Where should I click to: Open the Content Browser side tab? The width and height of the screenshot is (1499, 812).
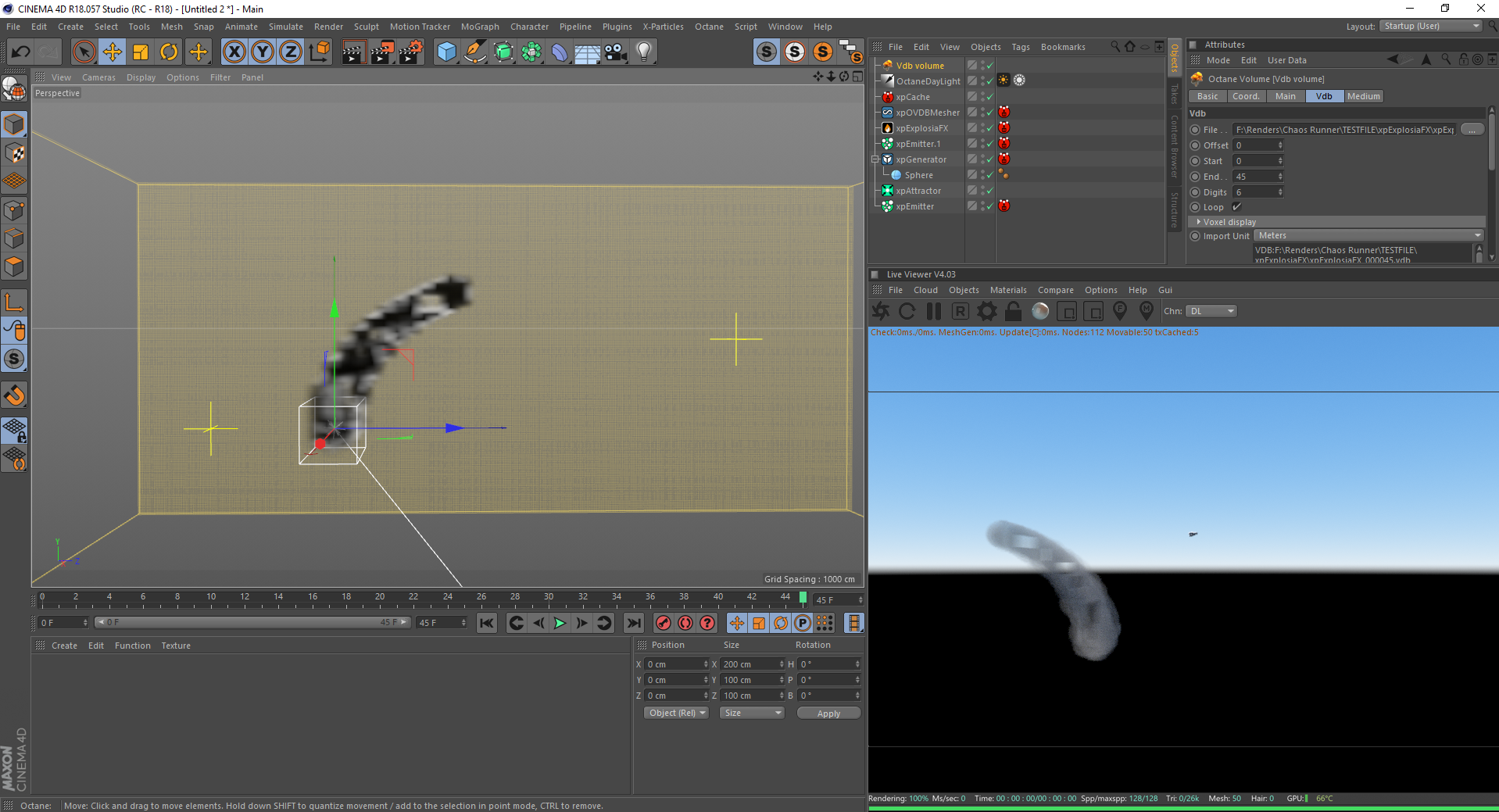(1174, 146)
